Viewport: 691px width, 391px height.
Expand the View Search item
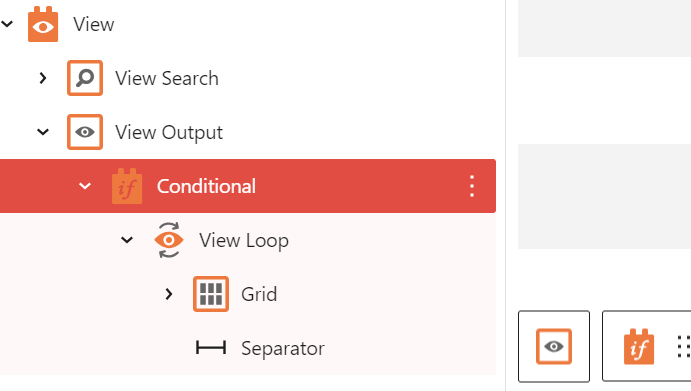(43, 78)
